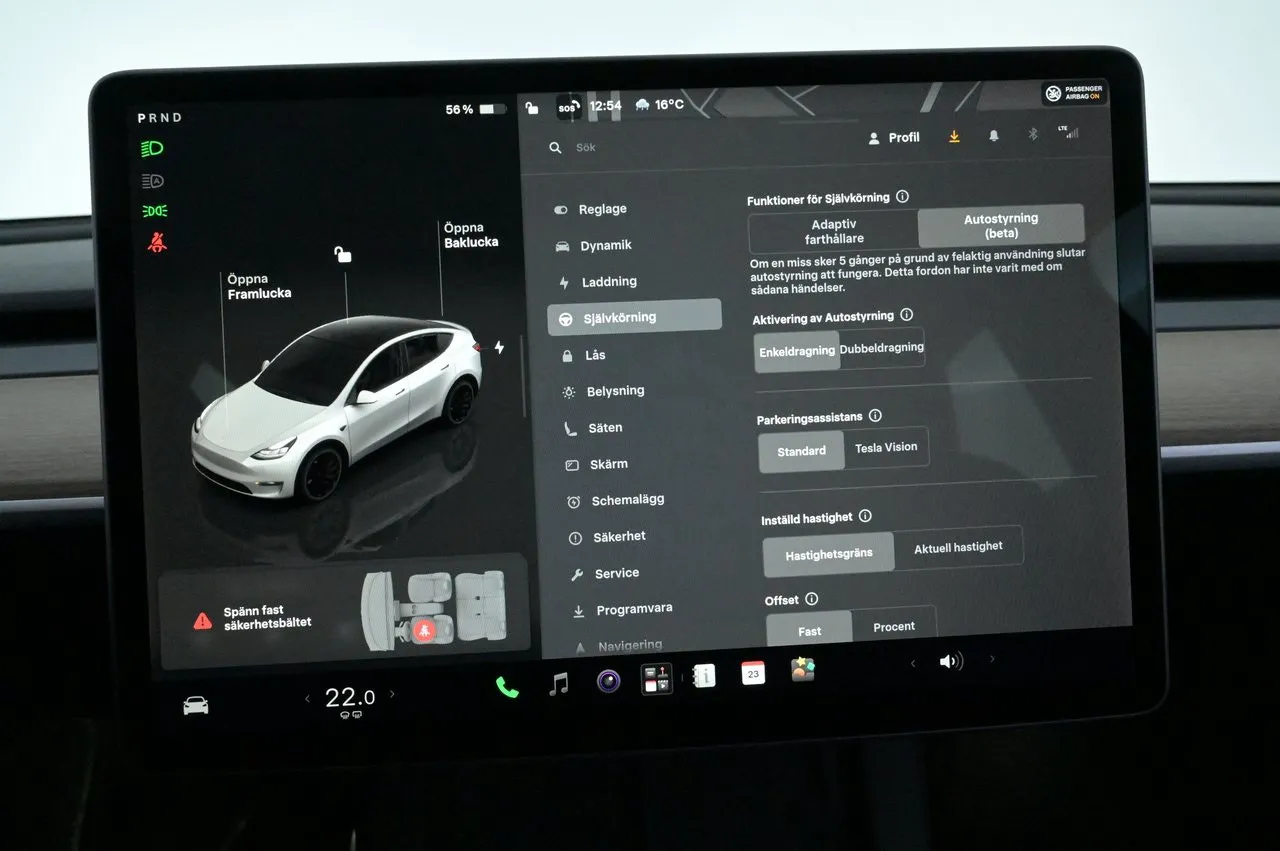Tap the headlights indicator icon
Viewport: 1280px width, 851px height.
click(x=153, y=149)
